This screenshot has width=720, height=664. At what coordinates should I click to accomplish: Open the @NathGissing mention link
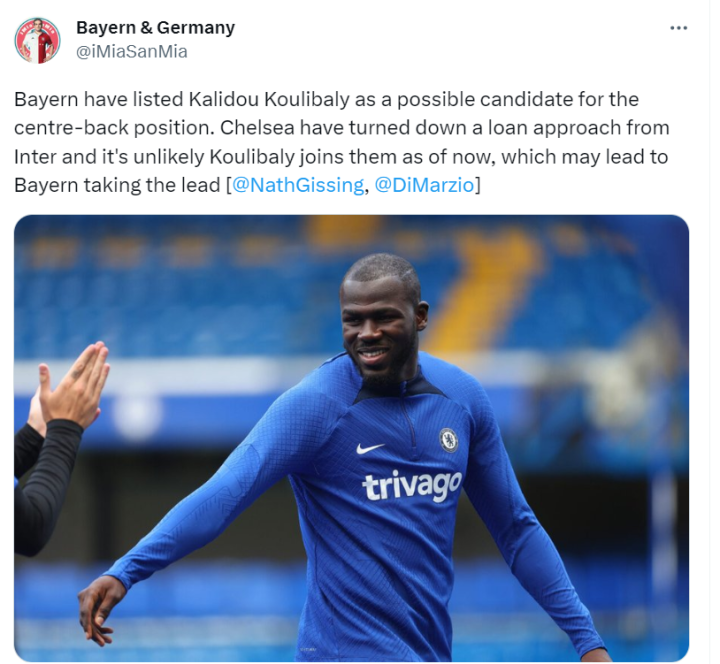[x=298, y=185]
